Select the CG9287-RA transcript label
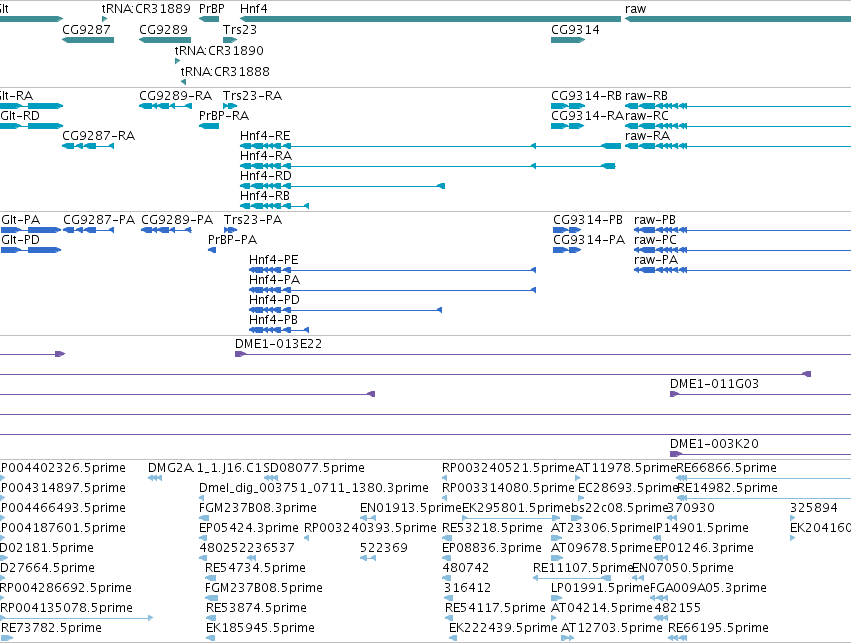 tap(98, 136)
